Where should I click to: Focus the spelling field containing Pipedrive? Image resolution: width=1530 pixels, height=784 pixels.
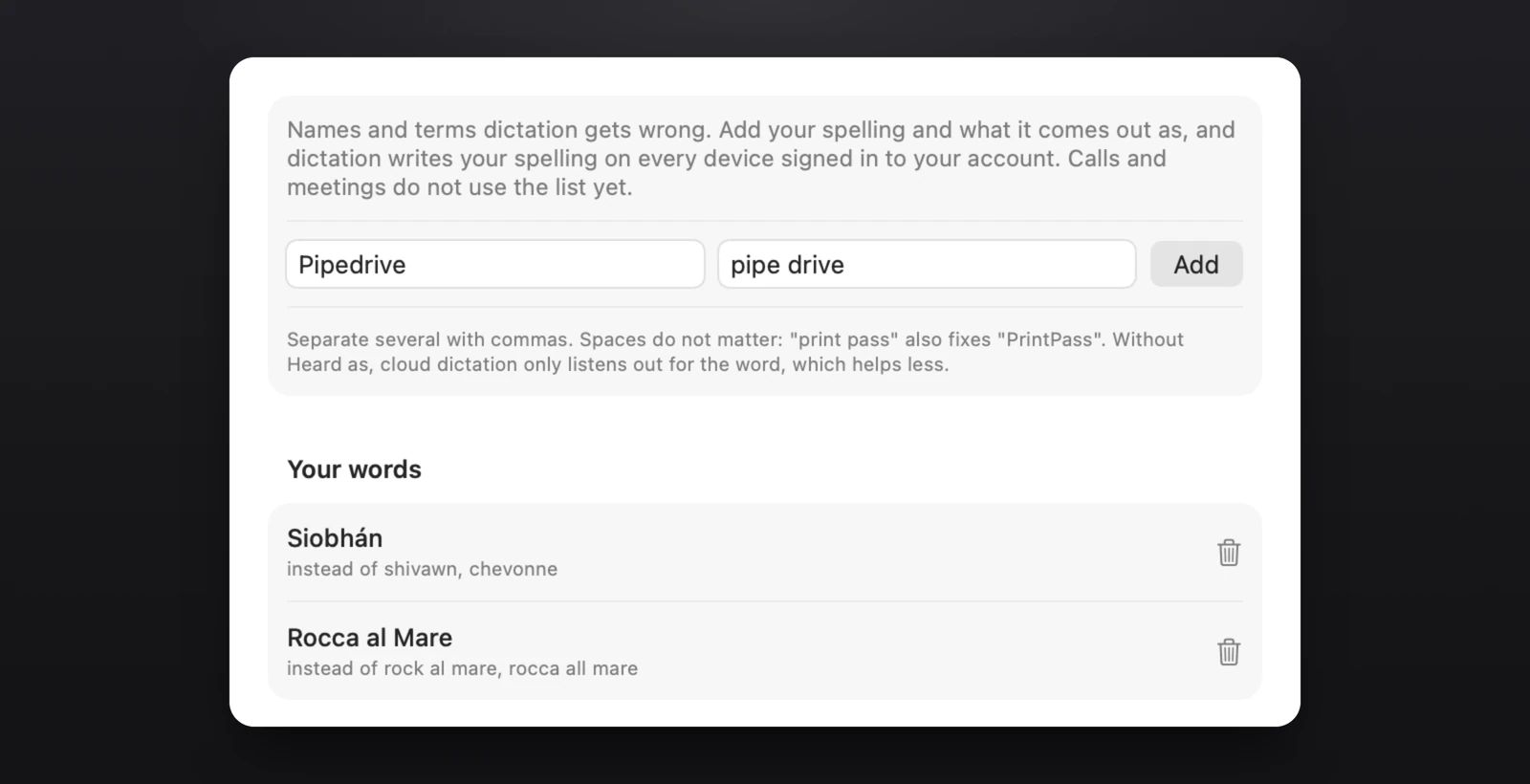(x=495, y=264)
